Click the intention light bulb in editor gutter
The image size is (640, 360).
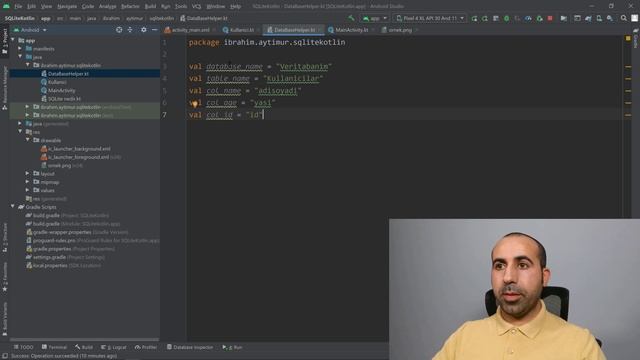coord(196,104)
